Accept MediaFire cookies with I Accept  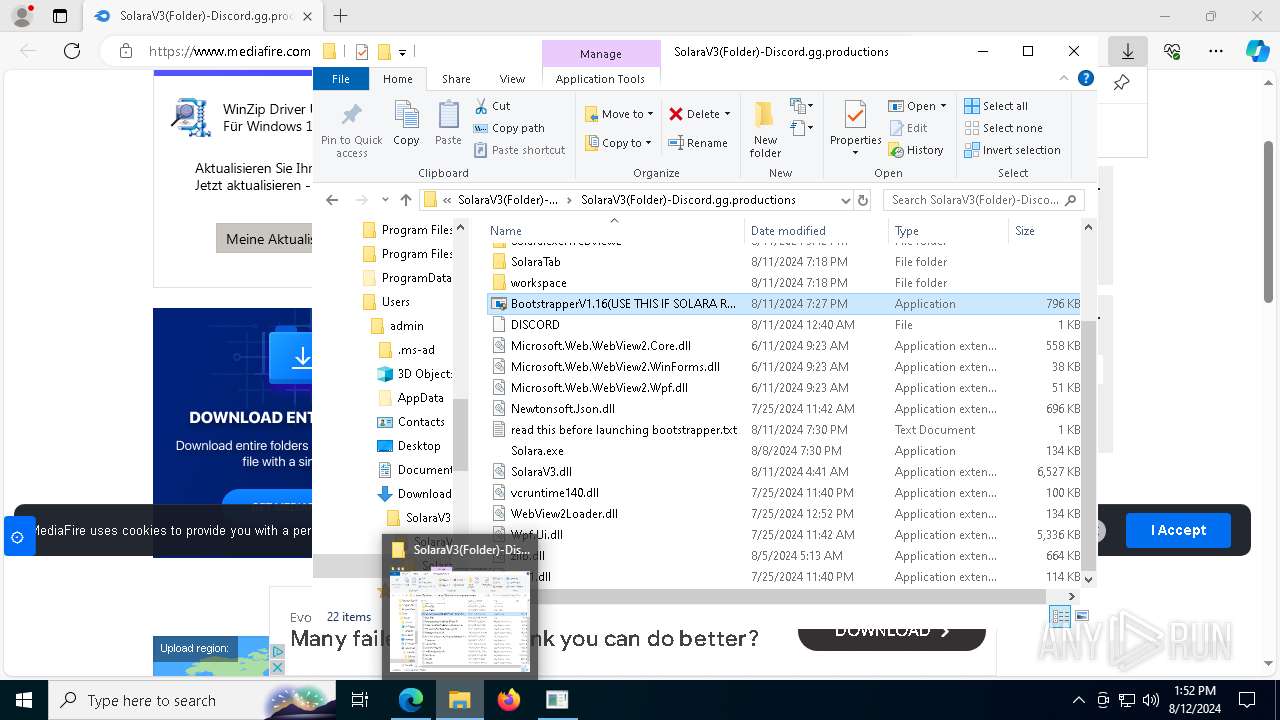[x=1178, y=530]
